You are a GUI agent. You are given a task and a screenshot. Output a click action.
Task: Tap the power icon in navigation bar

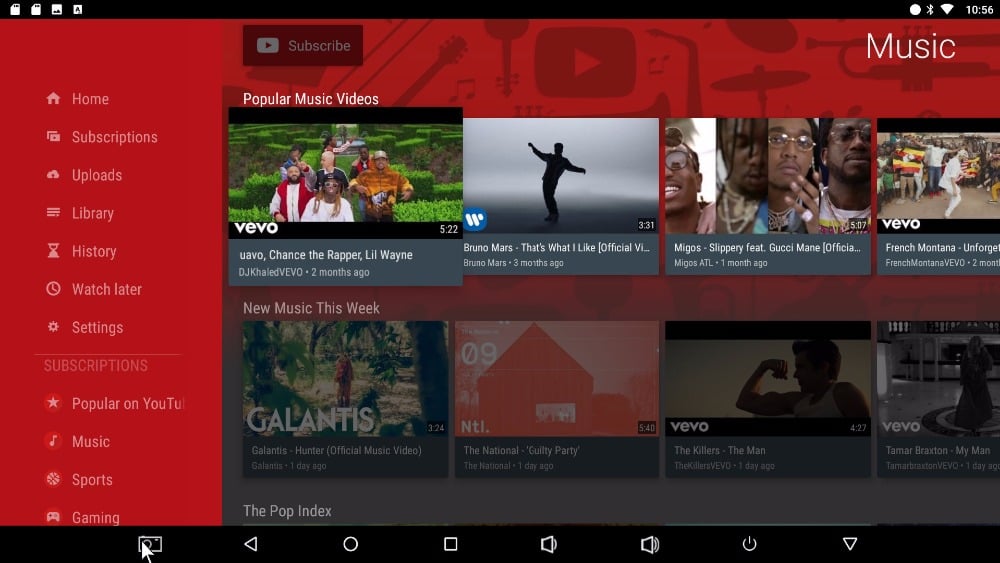click(x=749, y=544)
